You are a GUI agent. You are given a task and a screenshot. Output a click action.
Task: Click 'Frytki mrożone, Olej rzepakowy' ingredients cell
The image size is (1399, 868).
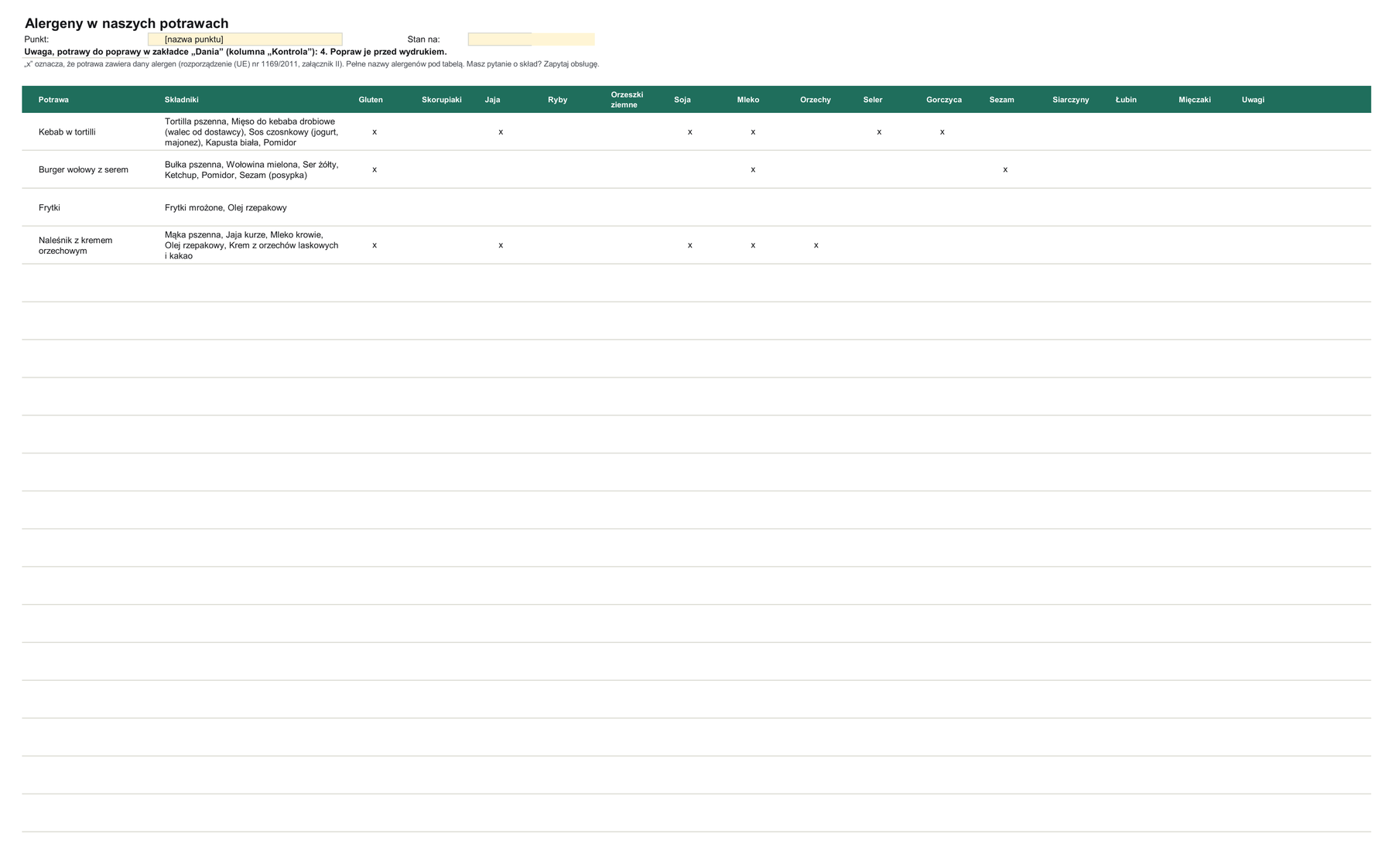click(x=226, y=208)
